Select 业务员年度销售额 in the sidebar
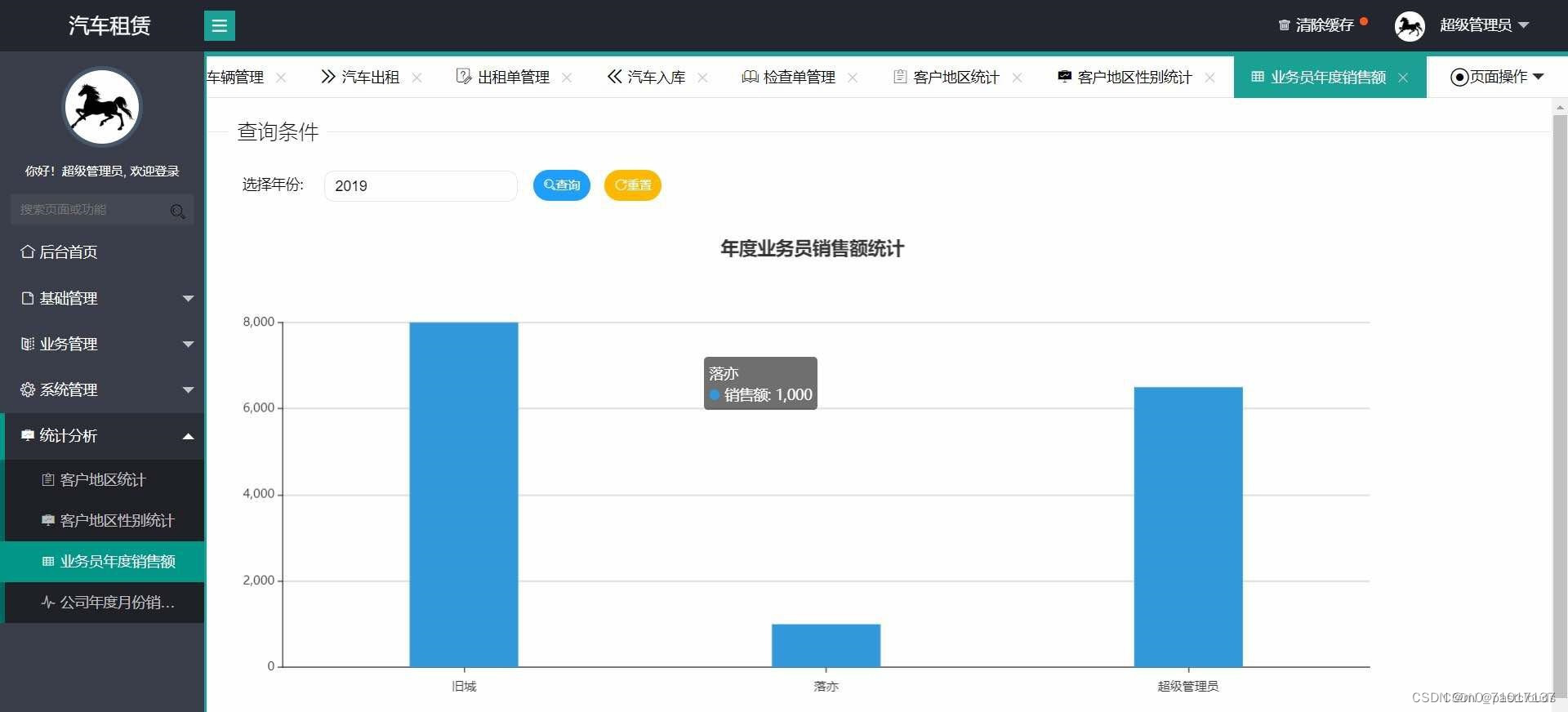The width and height of the screenshot is (1568, 712). tap(102, 562)
